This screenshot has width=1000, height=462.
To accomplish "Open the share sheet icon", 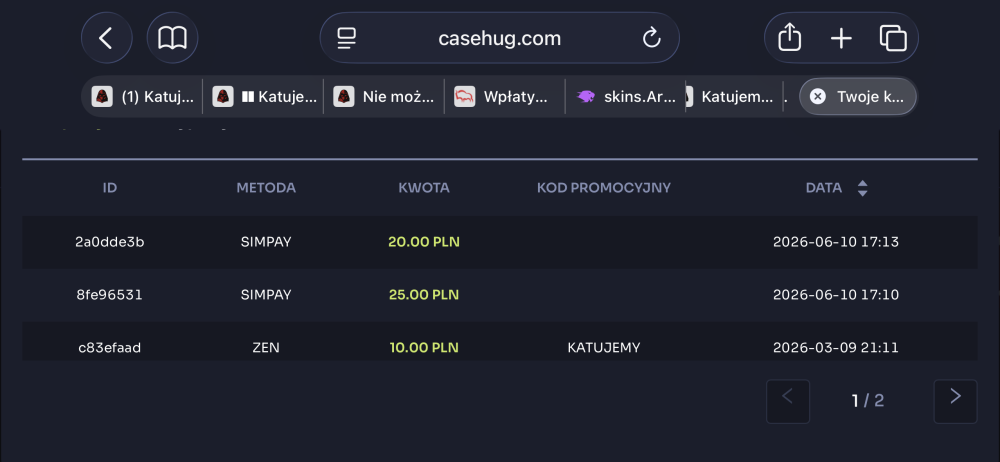I will pyautogui.click(x=790, y=38).
